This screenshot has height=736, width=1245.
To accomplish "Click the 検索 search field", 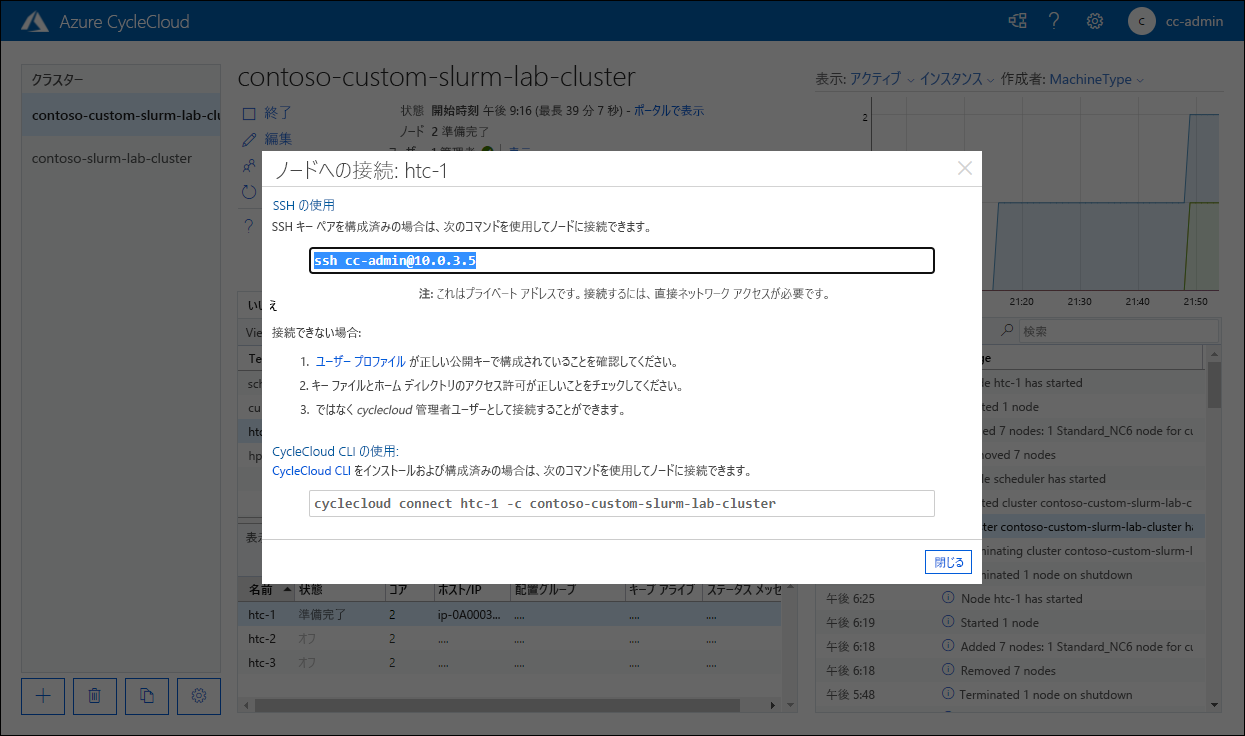I will (x=1118, y=330).
